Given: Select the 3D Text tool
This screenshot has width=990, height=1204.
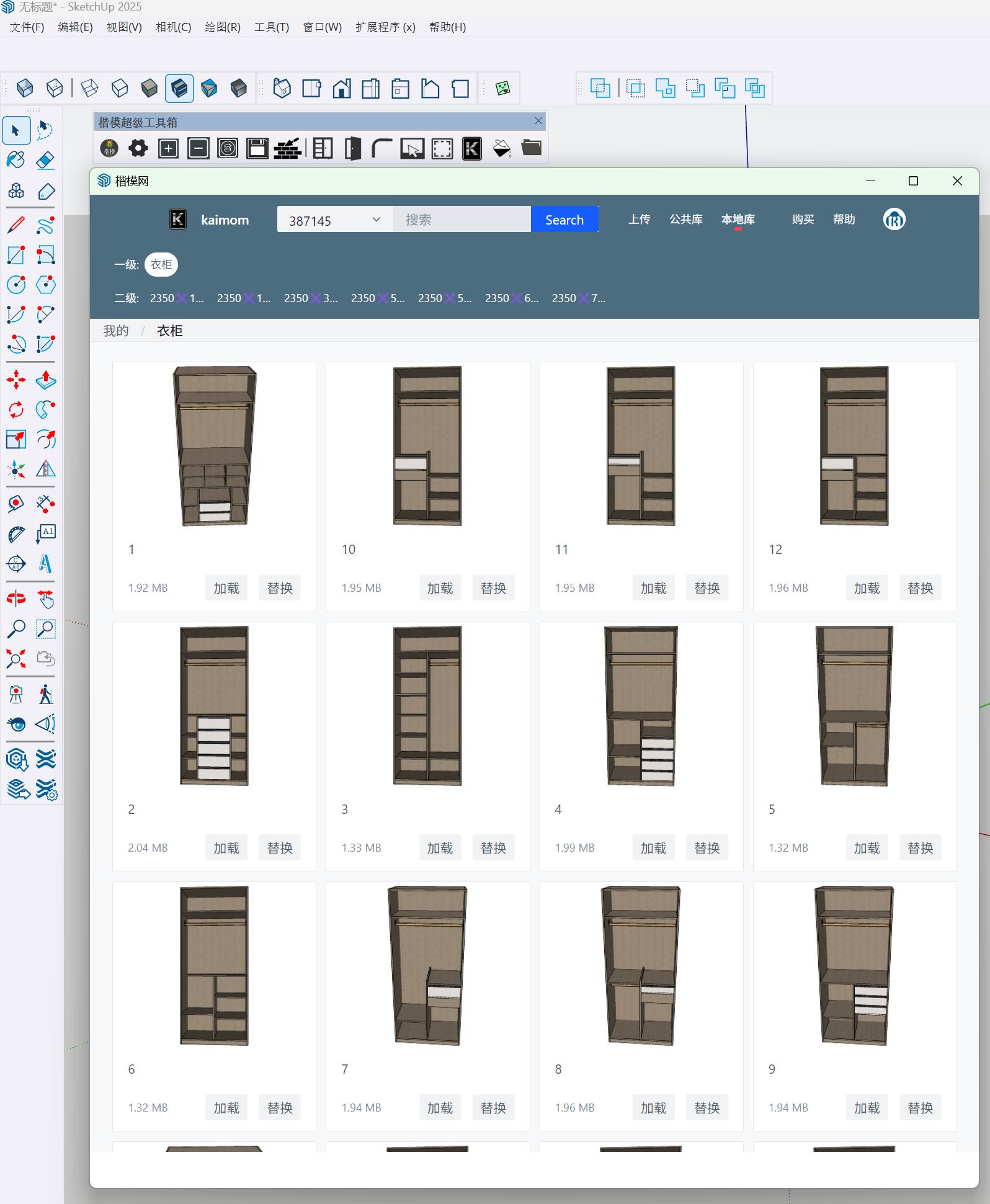Looking at the screenshot, I should point(46,564).
